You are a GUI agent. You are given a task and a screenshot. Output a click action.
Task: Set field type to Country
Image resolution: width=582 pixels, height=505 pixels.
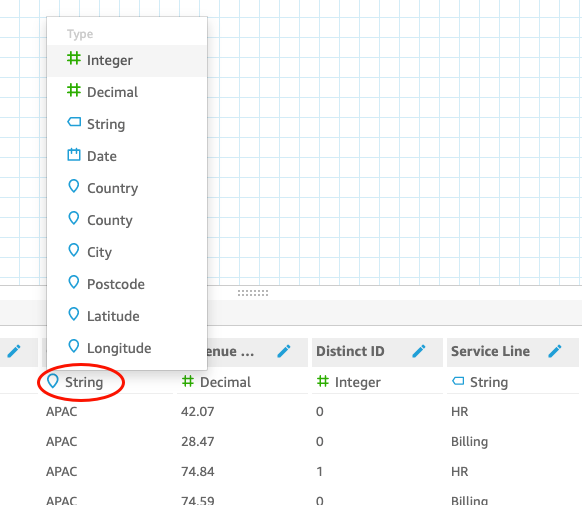[127, 188]
